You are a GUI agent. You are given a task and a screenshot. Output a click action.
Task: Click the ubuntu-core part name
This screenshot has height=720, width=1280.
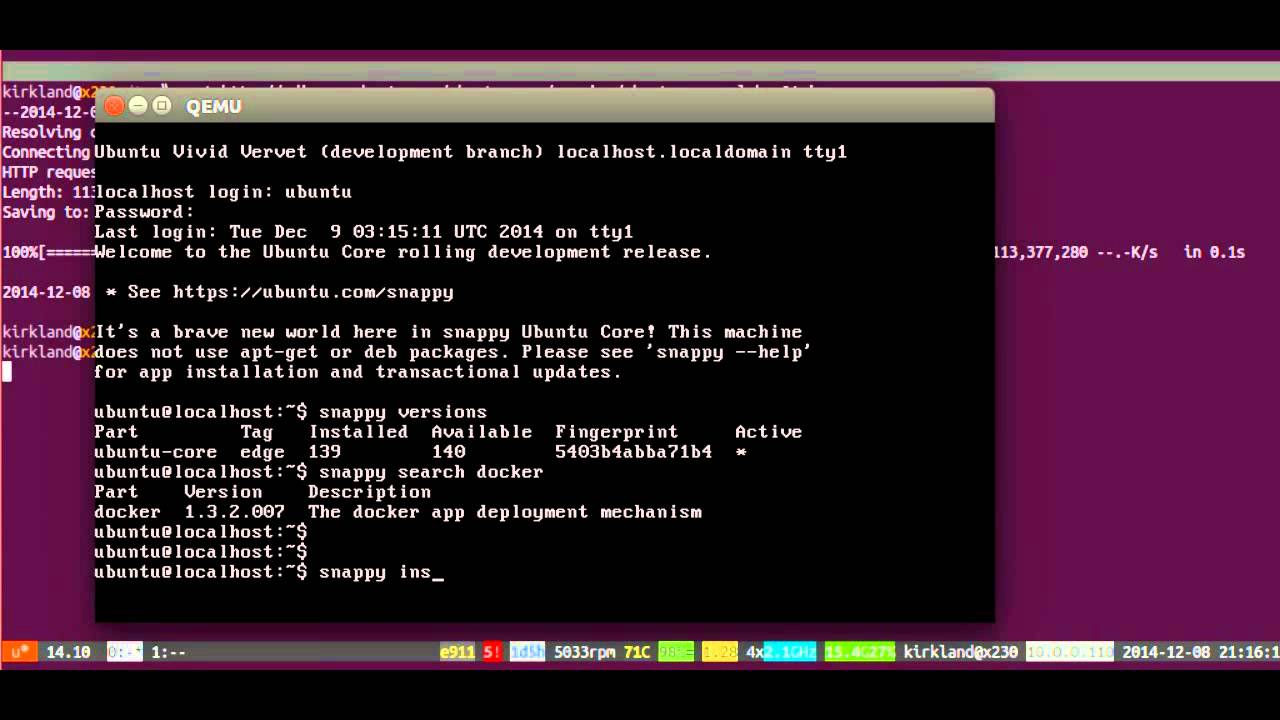click(x=155, y=452)
